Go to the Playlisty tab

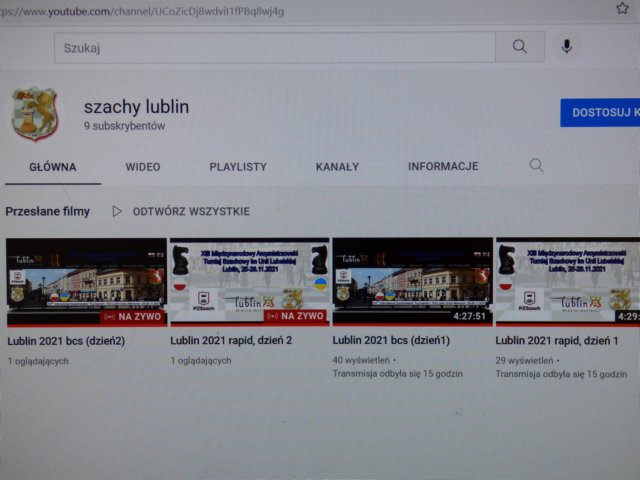[x=238, y=167]
